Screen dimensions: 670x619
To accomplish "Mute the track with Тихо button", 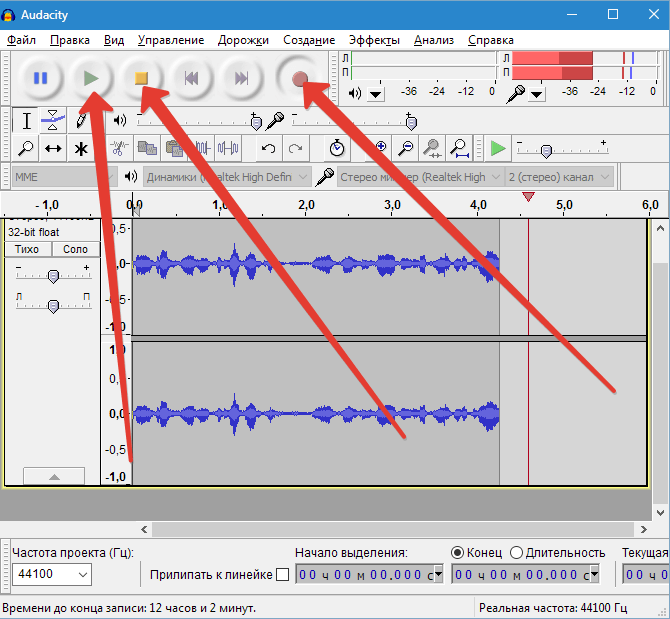I will pos(27,249).
